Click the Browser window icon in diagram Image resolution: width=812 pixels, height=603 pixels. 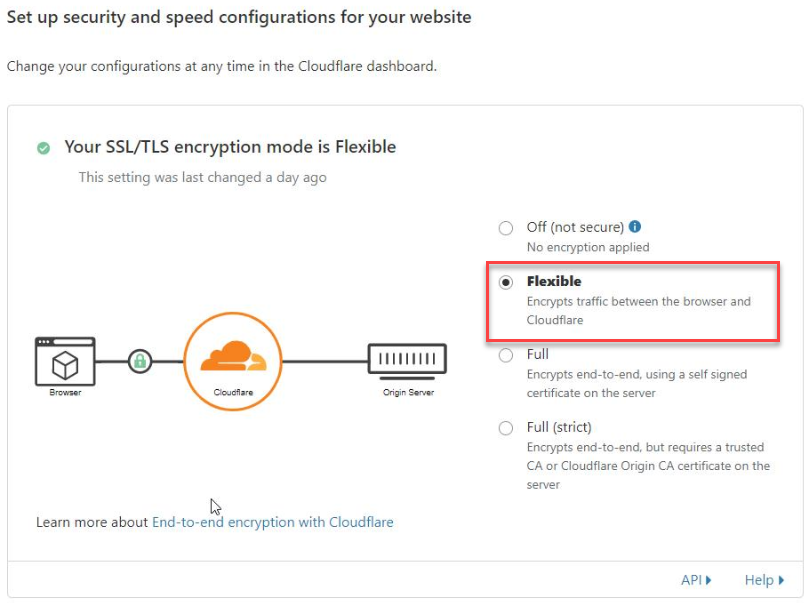[65, 362]
